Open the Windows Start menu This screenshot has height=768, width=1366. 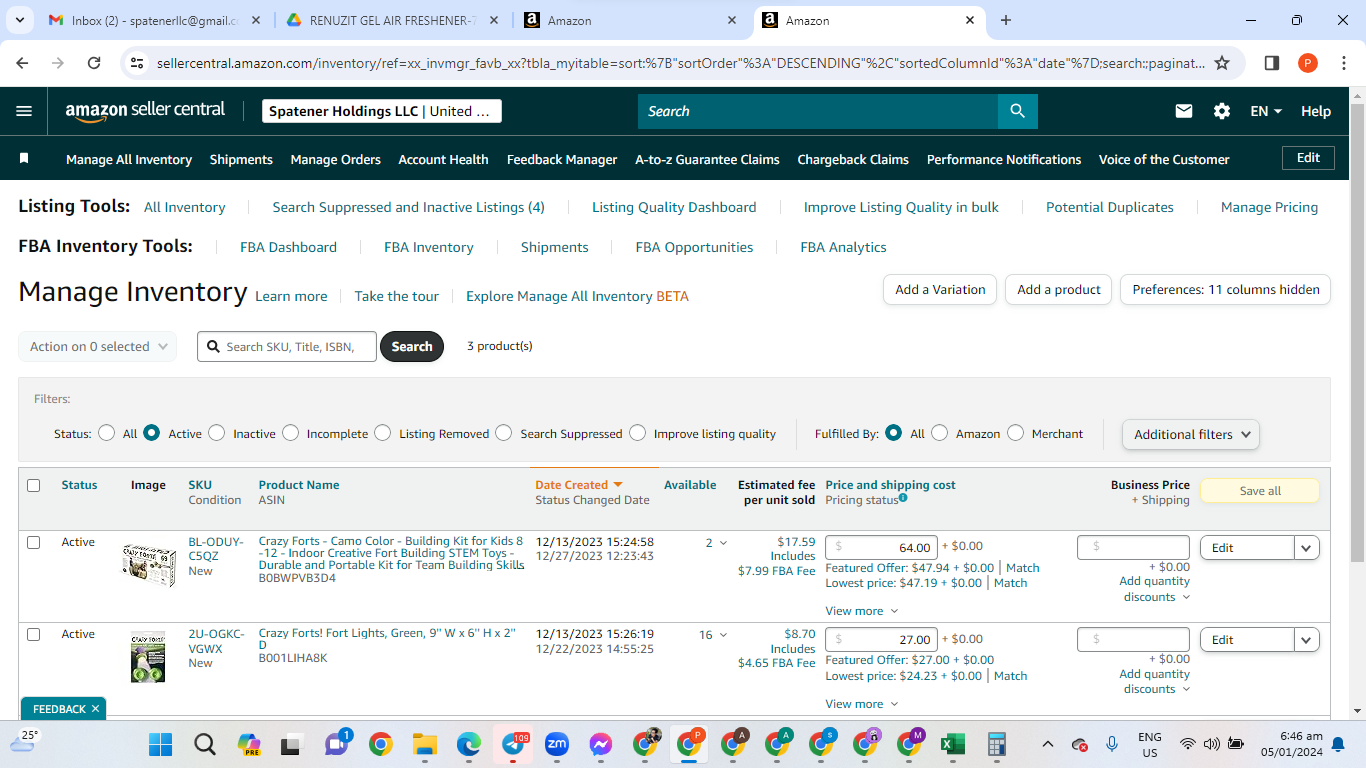point(160,744)
